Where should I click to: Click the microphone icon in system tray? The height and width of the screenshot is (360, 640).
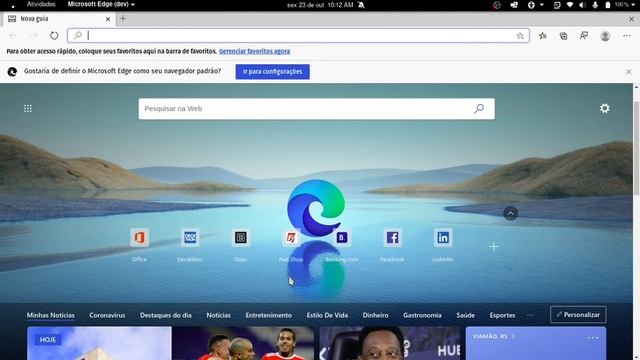[x=595, y=5]
